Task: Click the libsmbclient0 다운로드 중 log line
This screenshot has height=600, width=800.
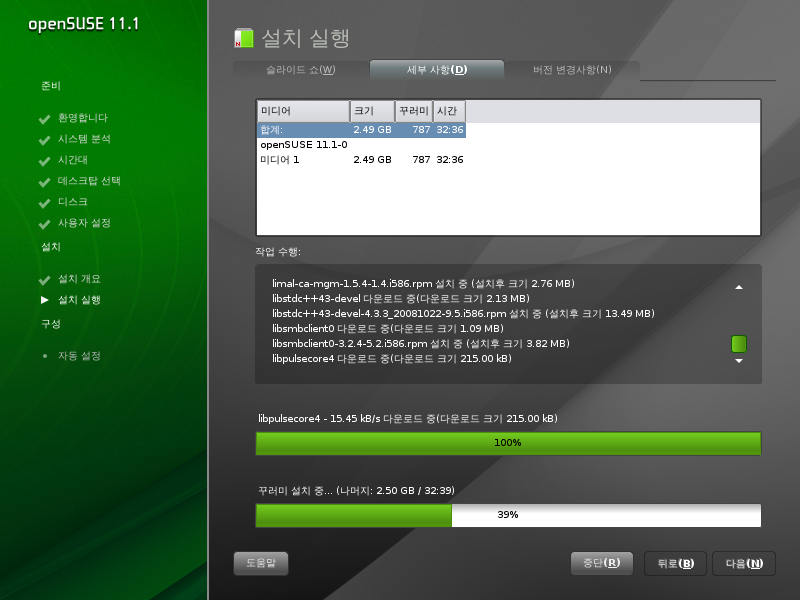Action: coord(388,329)
